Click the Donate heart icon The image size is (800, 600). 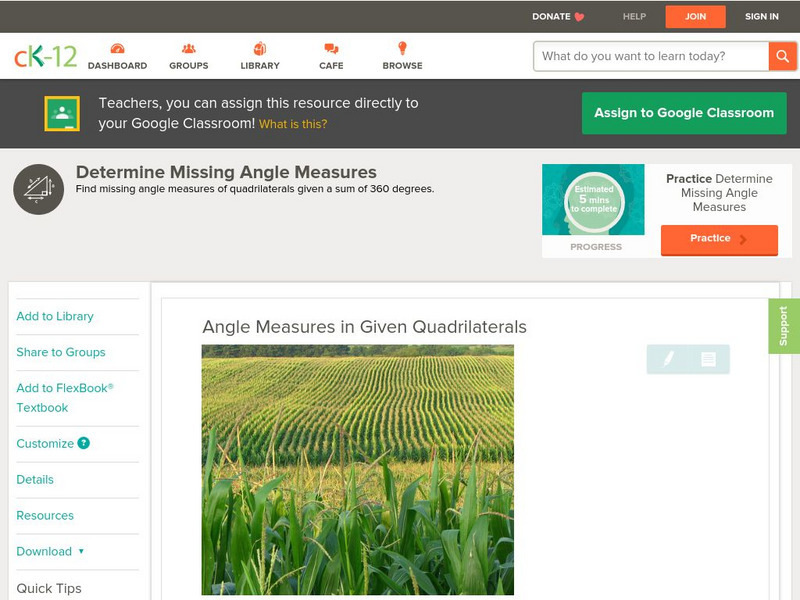coord(579,17)
